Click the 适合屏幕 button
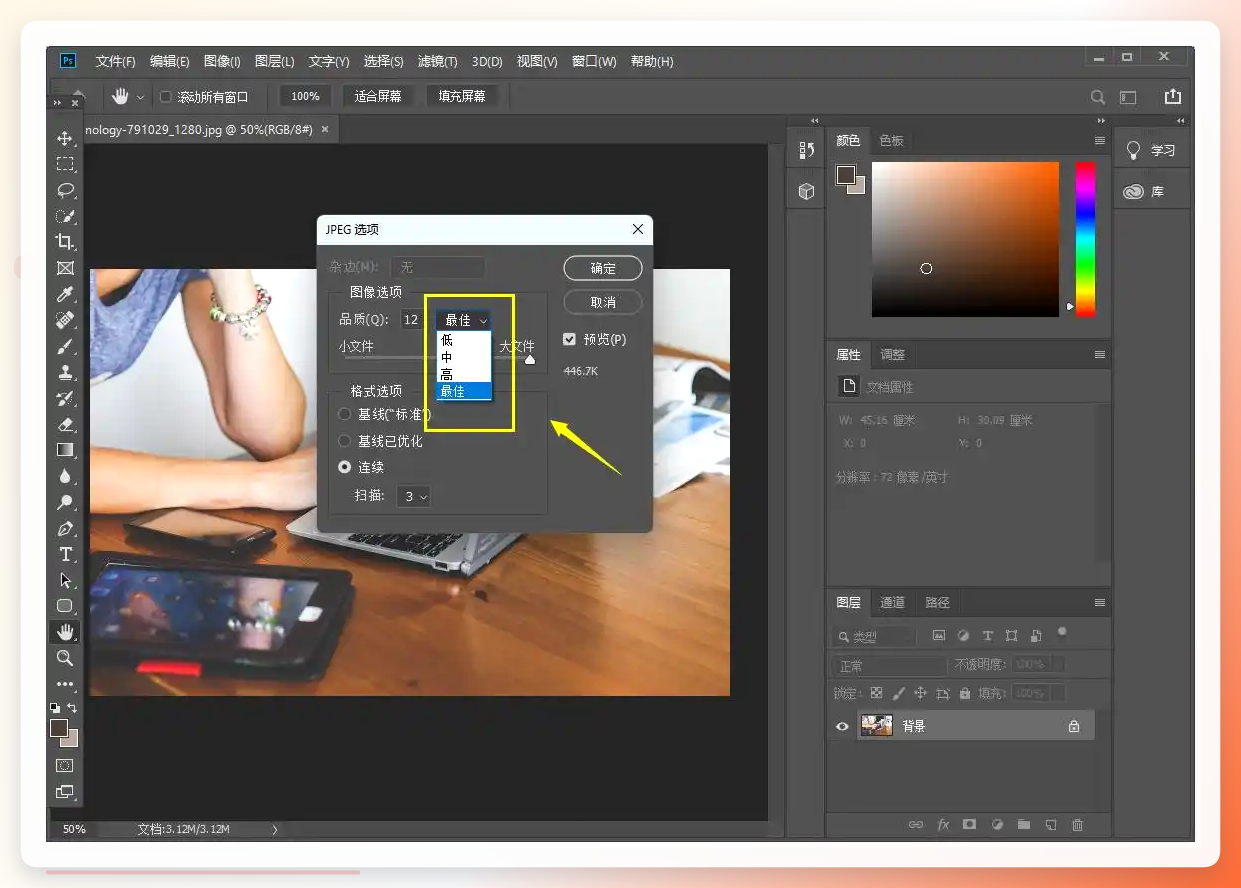The image size is (1241, 888). click(378, 97)
